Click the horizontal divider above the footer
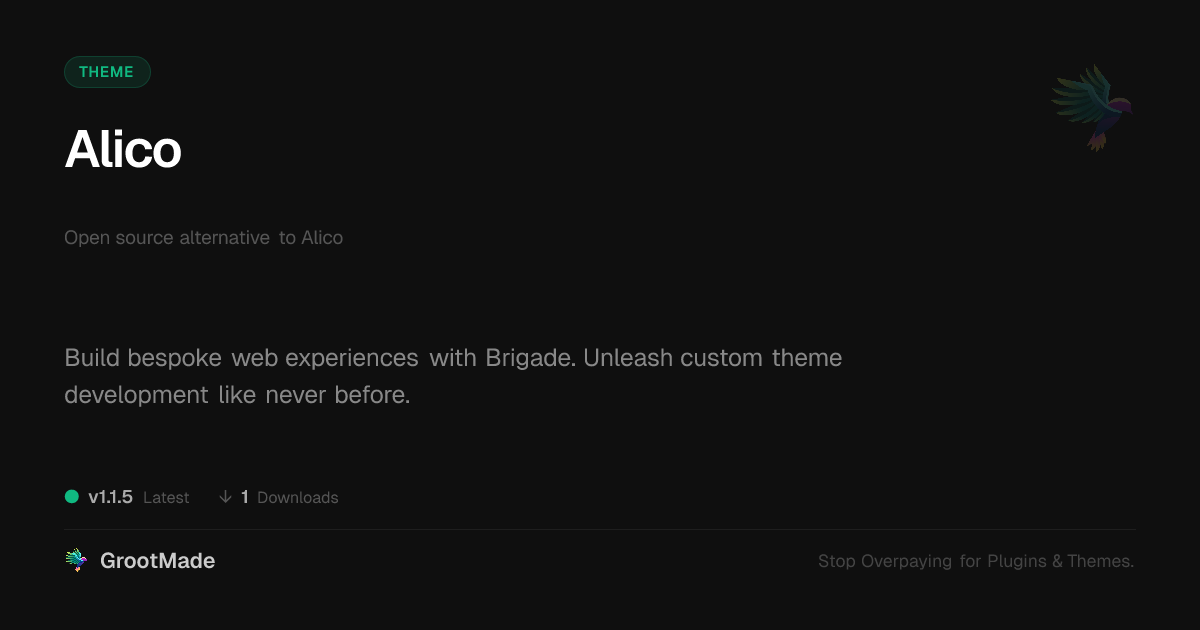Image resolution: width=1200 pixels, height=630 pixels. (x=600, y=529)
